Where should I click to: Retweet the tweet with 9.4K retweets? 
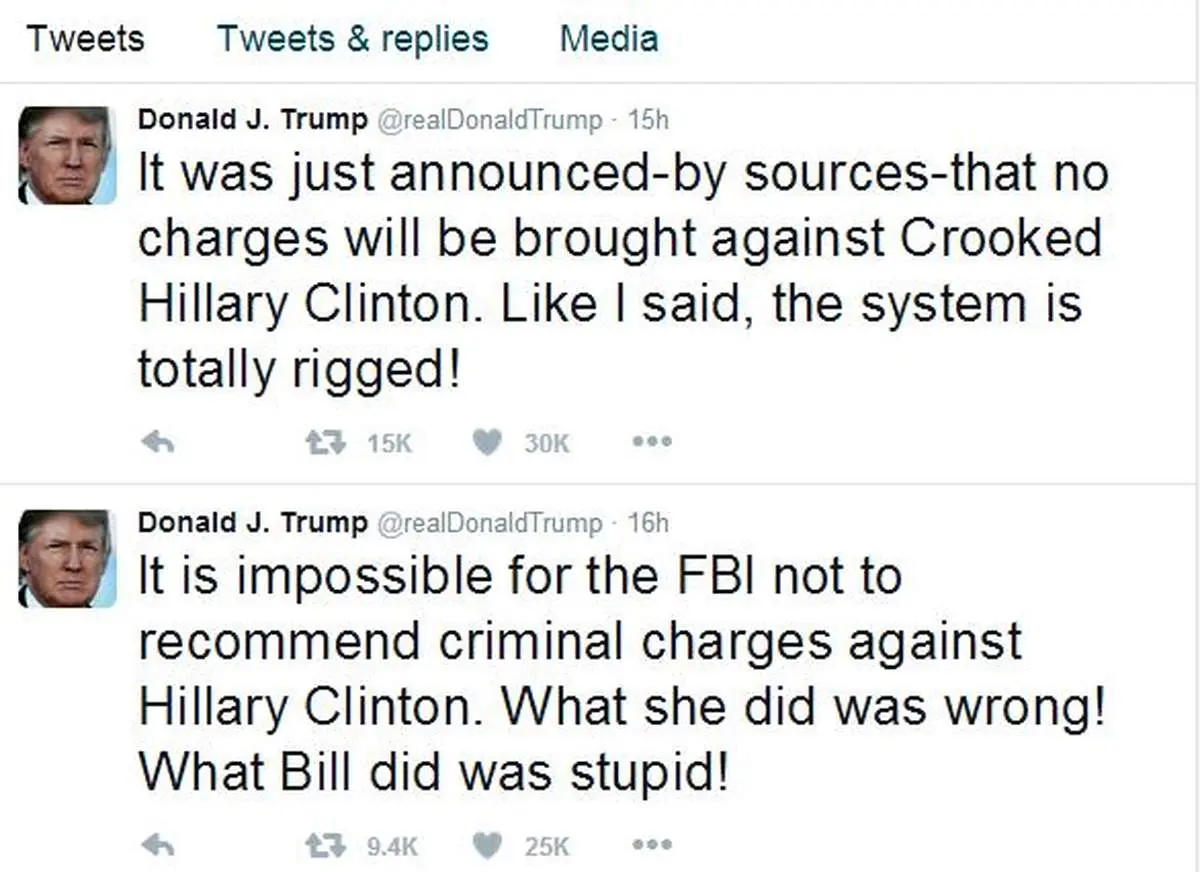click(323, 846)
